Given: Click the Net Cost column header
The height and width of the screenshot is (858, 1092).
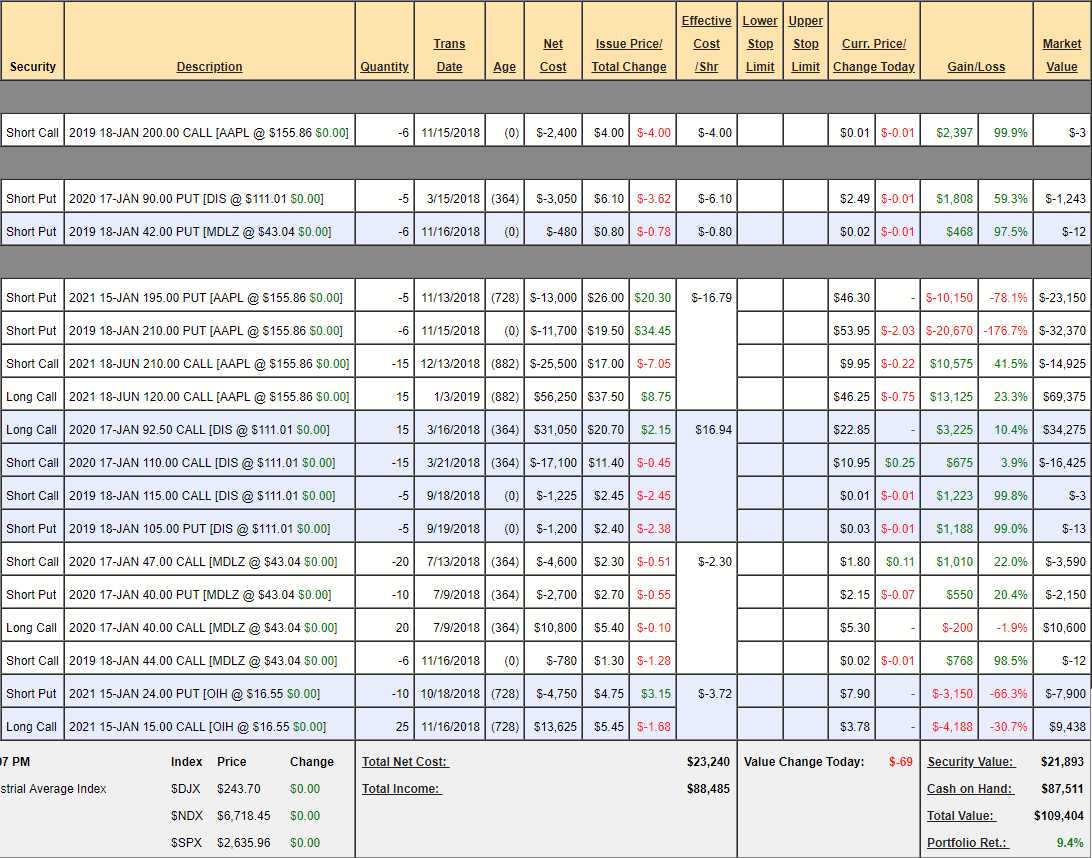Looking at the screenshot, I should tap(553, 55).
